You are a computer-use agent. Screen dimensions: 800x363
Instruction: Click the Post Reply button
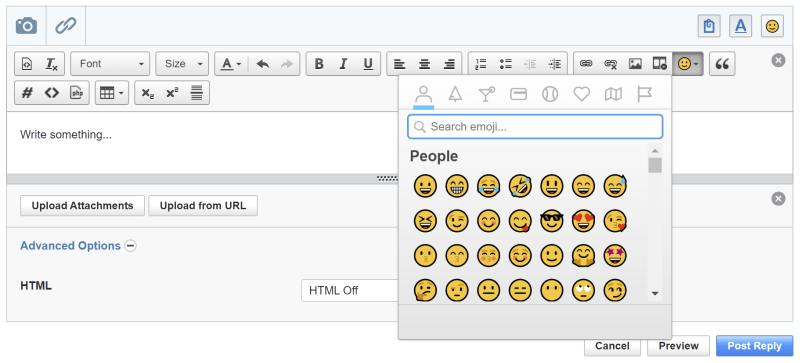(755, 346)
